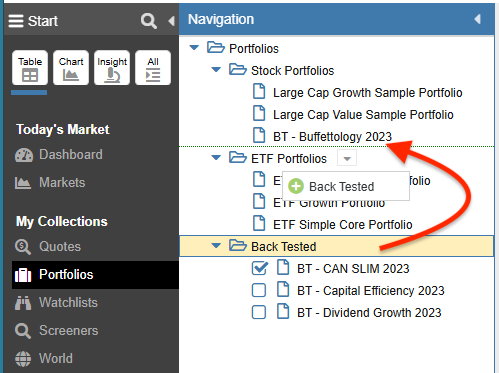This screenshot has width=499, height=373.
Task: Click the World globe icon
Action: pos(23,359)
